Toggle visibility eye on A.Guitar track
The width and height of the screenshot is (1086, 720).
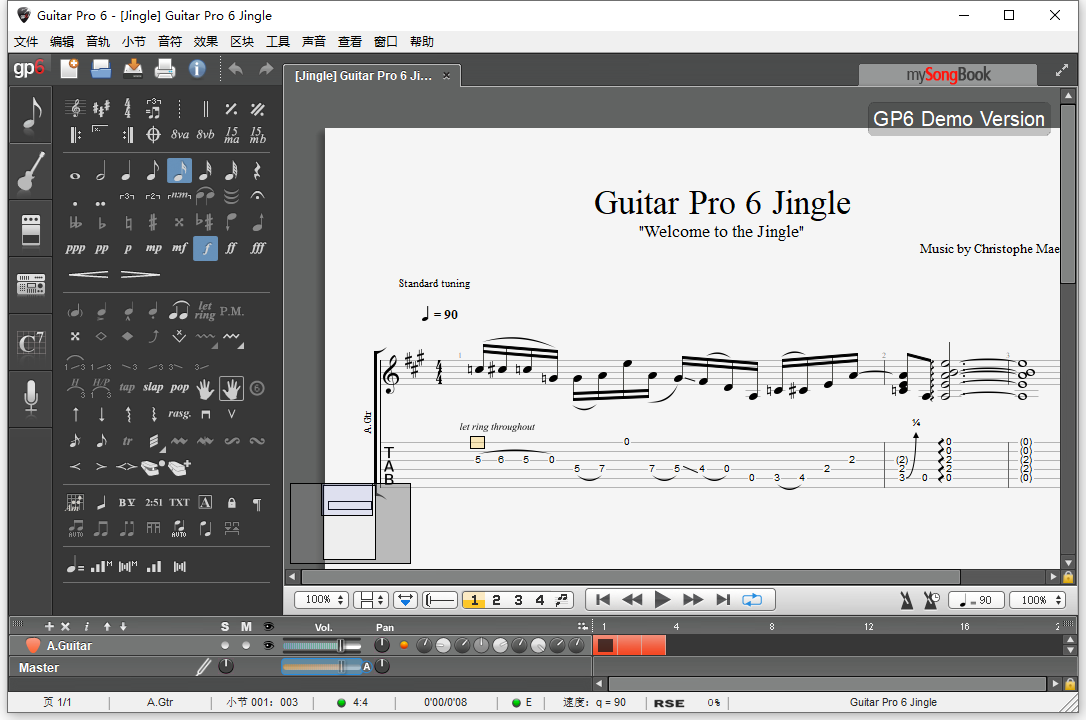tap(266, 645)
